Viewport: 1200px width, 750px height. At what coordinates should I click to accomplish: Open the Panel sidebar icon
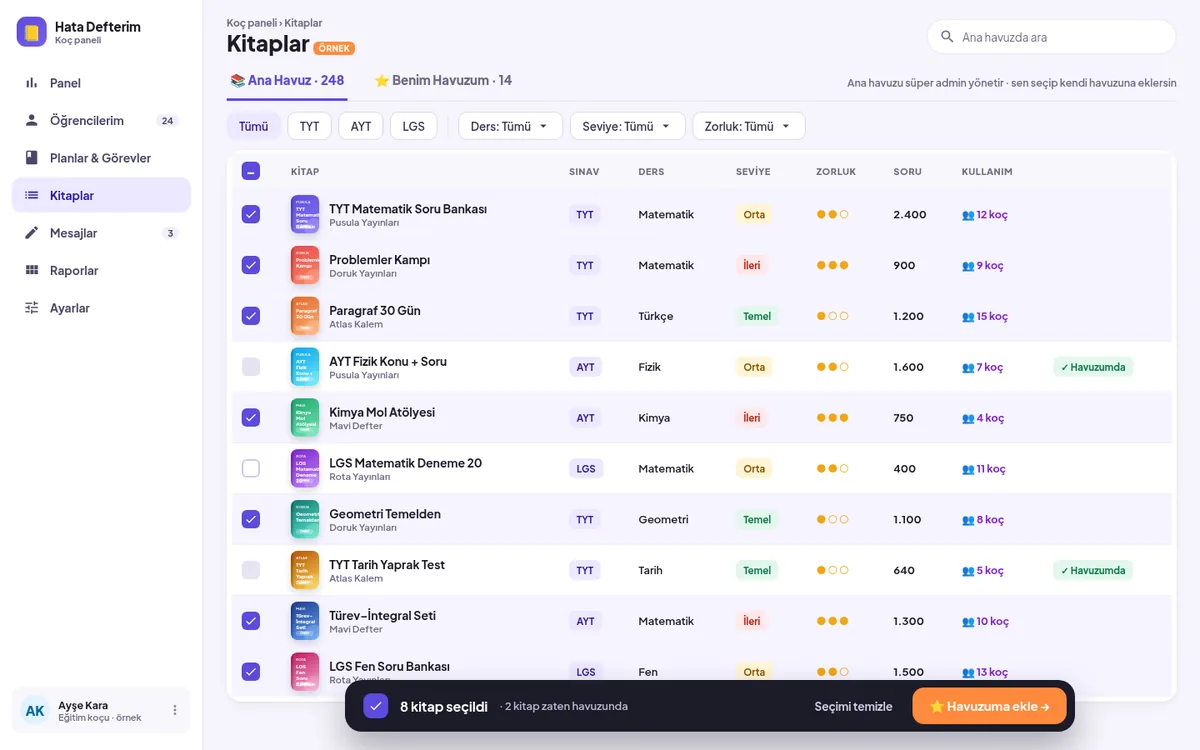pos(32,83)
